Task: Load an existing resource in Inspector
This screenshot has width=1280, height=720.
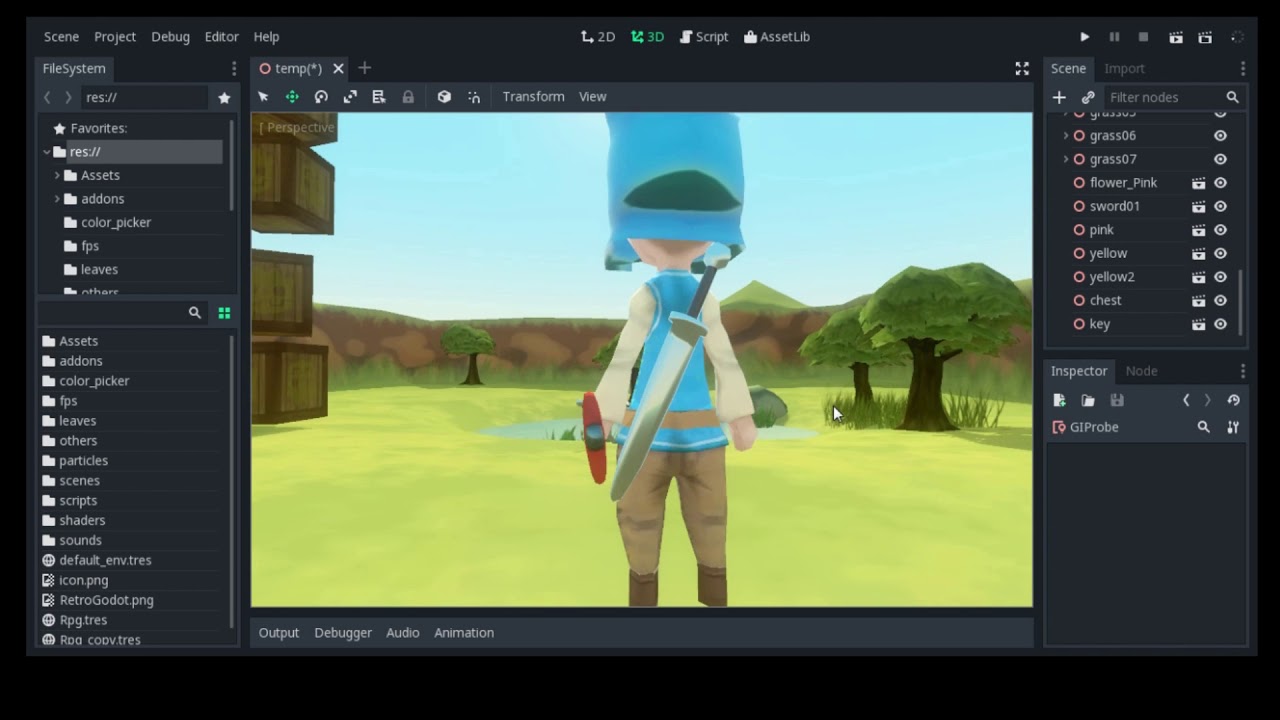Action: click(1088, 401)
